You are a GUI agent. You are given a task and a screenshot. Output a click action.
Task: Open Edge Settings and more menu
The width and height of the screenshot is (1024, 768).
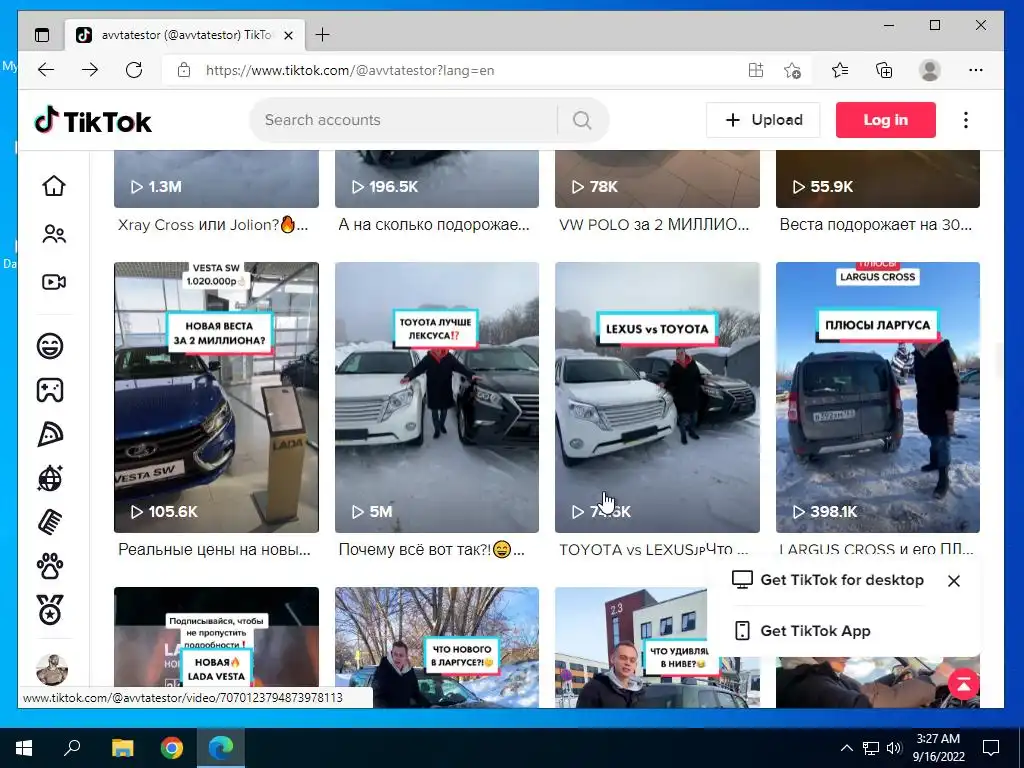click(976, 70)
